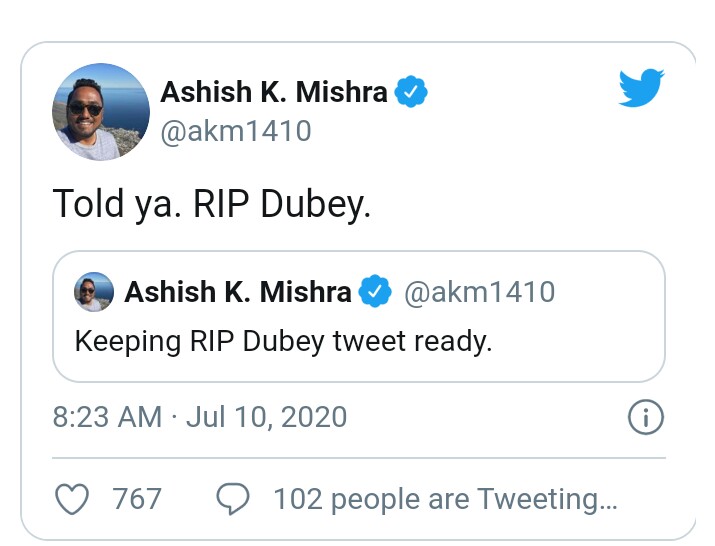Click the reply speech bubble icon
Screen dimensions: 715x546
234,498
